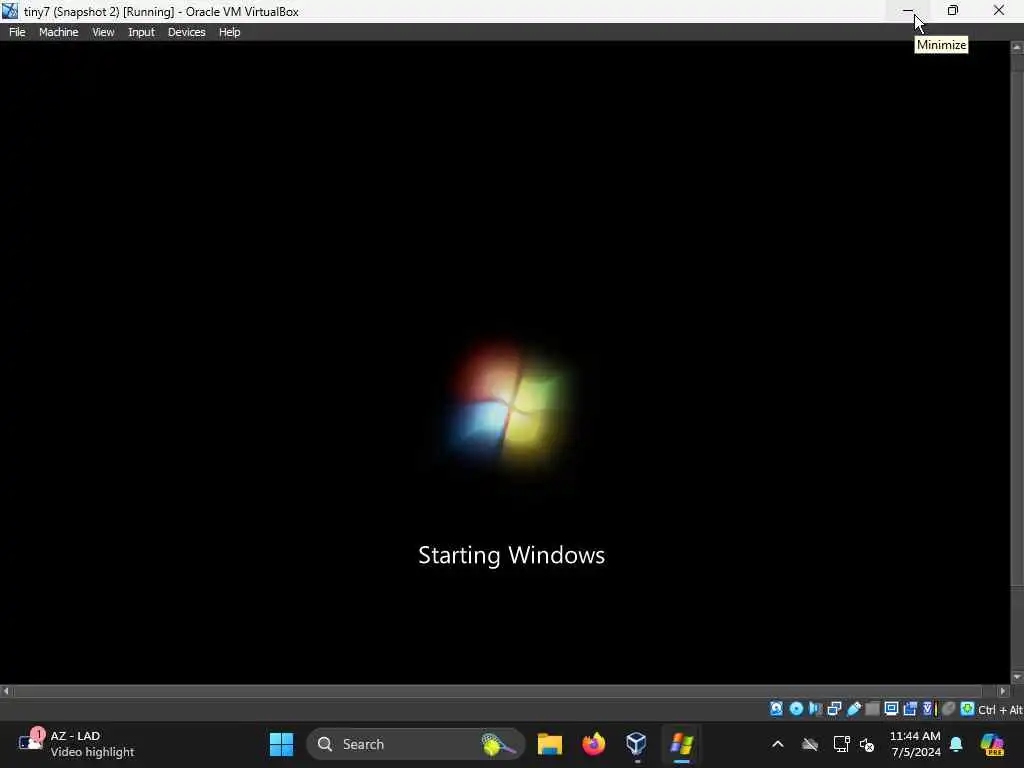Open the network tray icon
This screenshot has height=768, width=1024.
click(841, 744)
